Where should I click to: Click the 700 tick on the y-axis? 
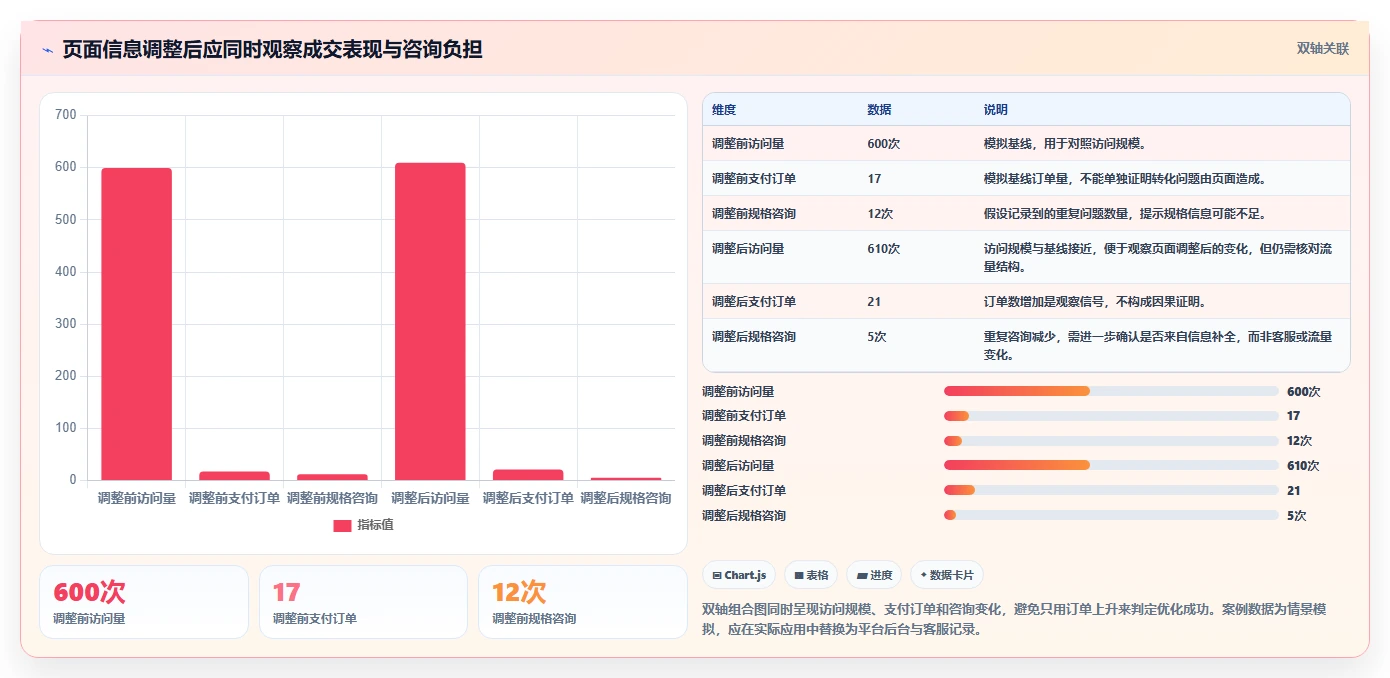(x=66, y=115)
